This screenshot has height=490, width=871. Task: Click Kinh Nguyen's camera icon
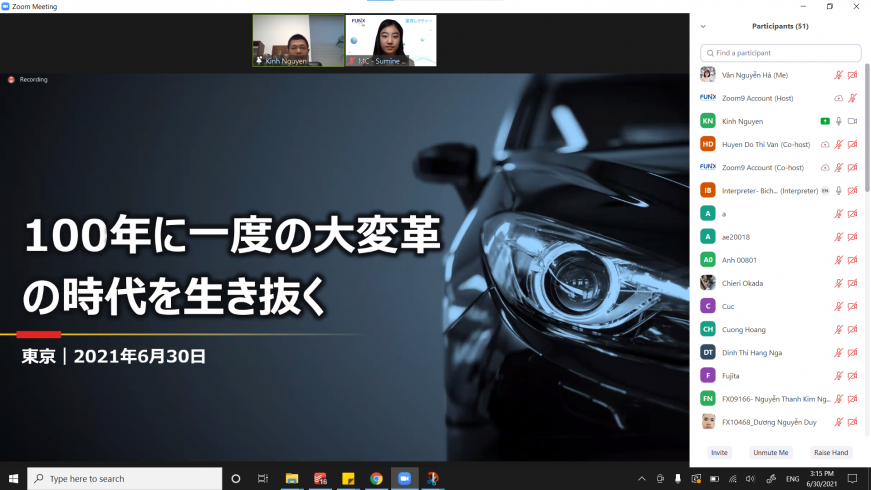pyautogui.click(x=853, y=121)
